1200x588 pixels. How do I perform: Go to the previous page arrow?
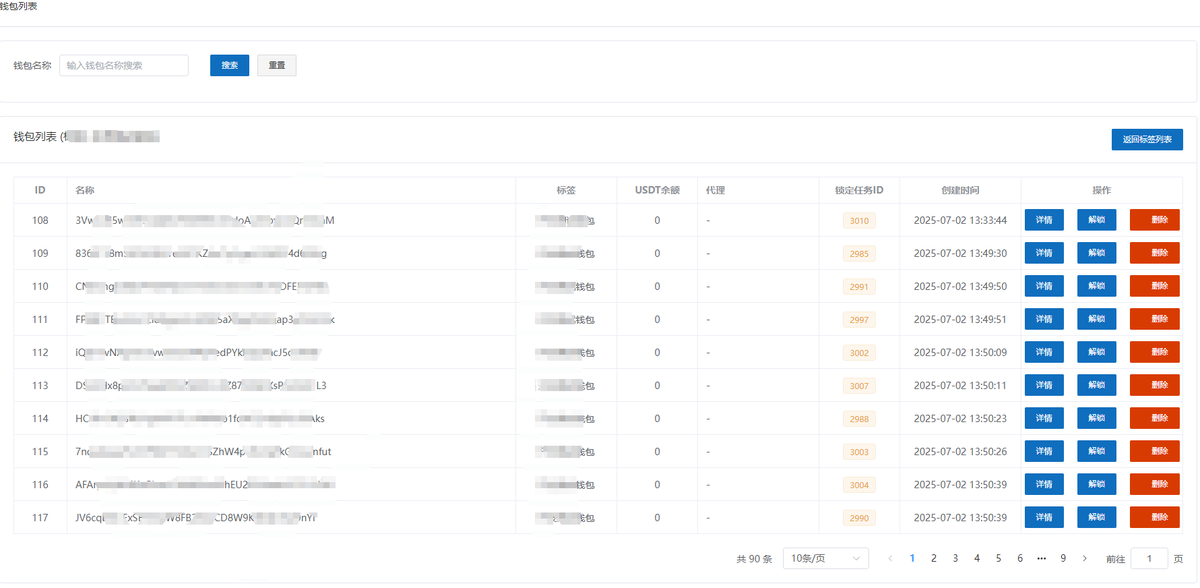tap(891, 558)
